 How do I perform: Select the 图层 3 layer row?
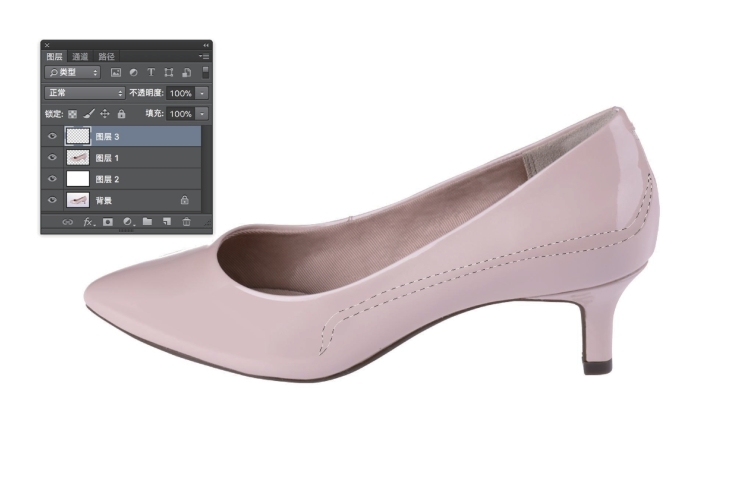[x=121, y=136]
